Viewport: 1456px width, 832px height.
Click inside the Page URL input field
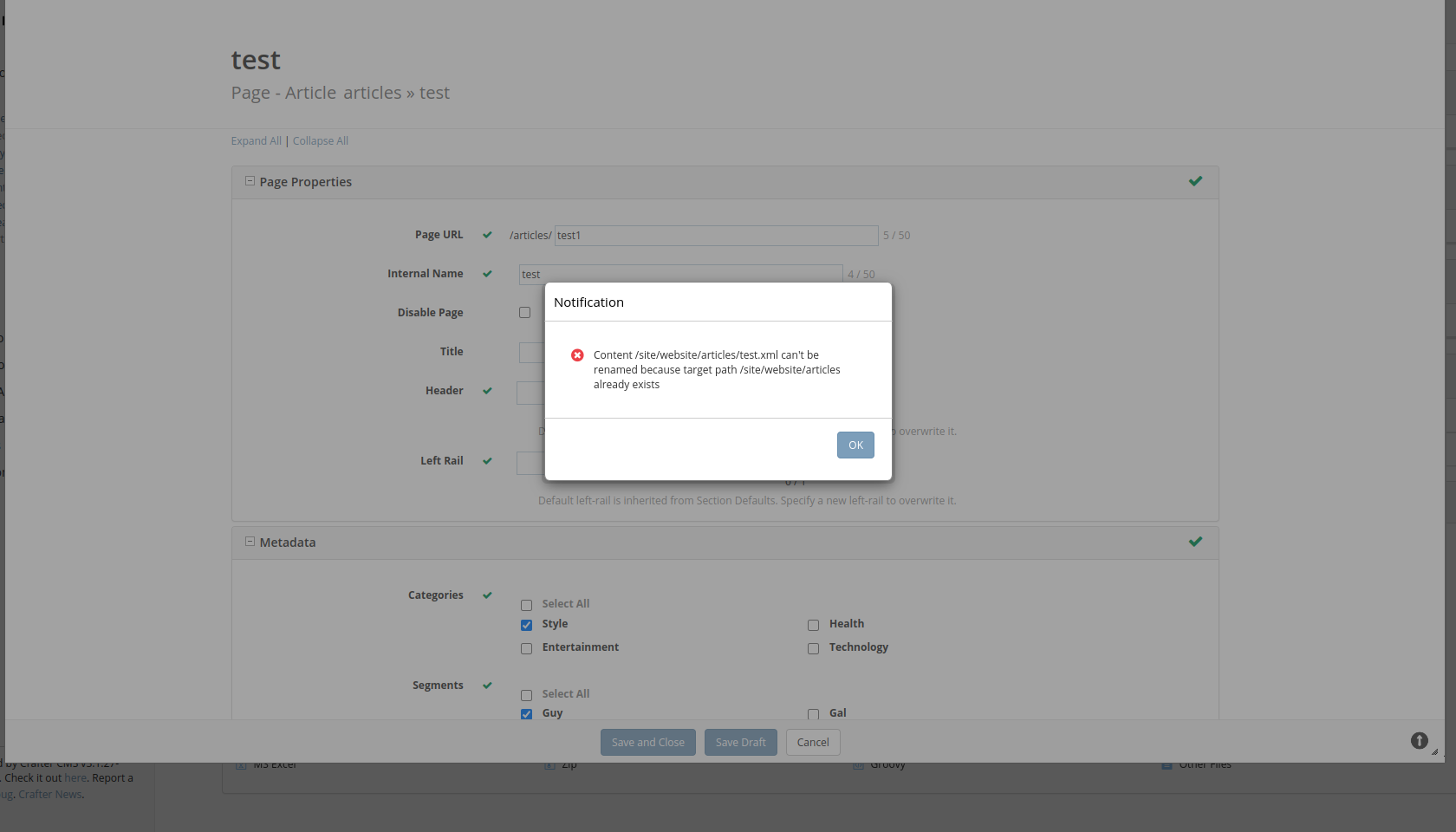(715, 235)
